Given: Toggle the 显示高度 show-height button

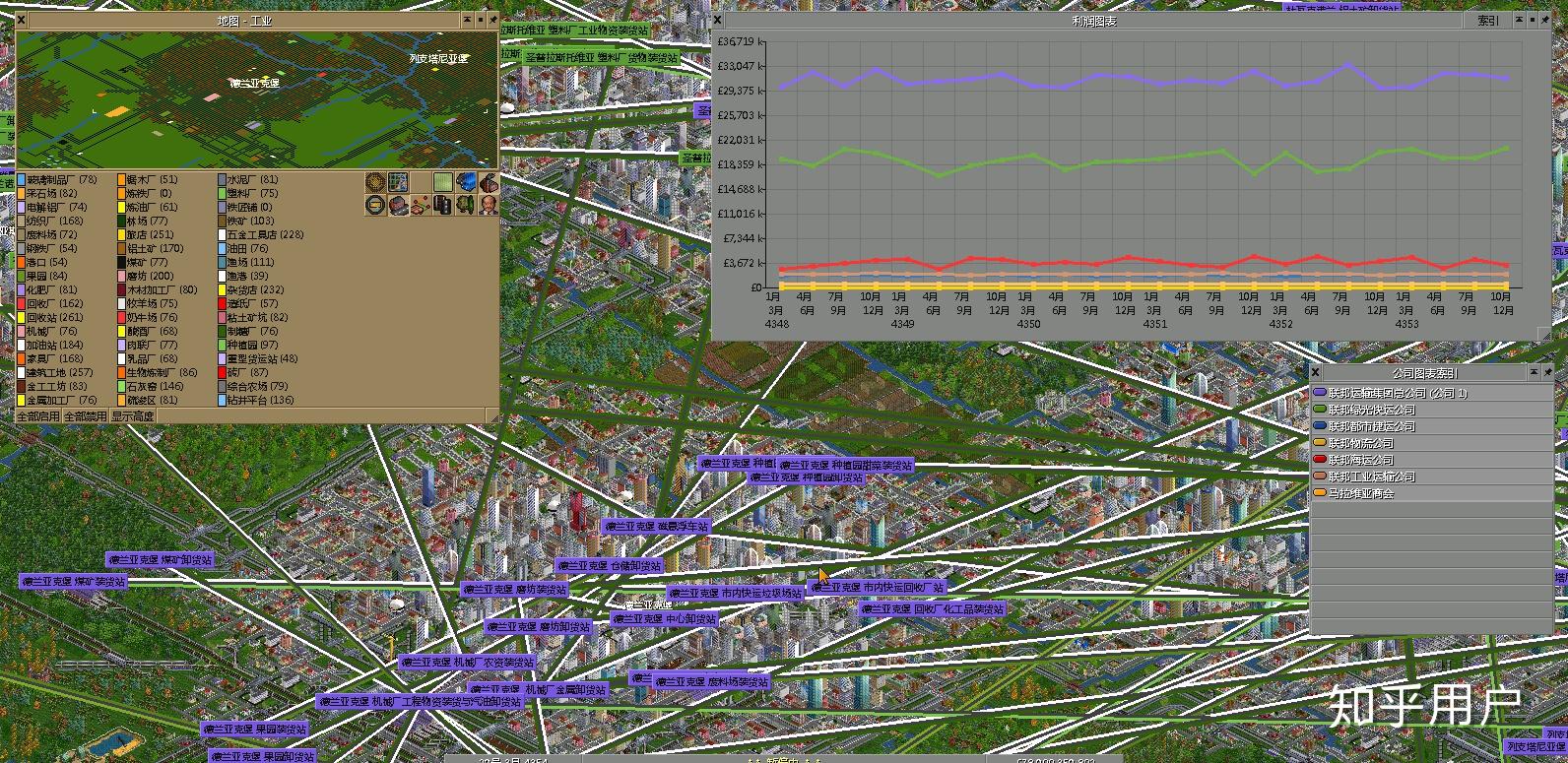Looking at the screenshot, I should click(132, 416).
